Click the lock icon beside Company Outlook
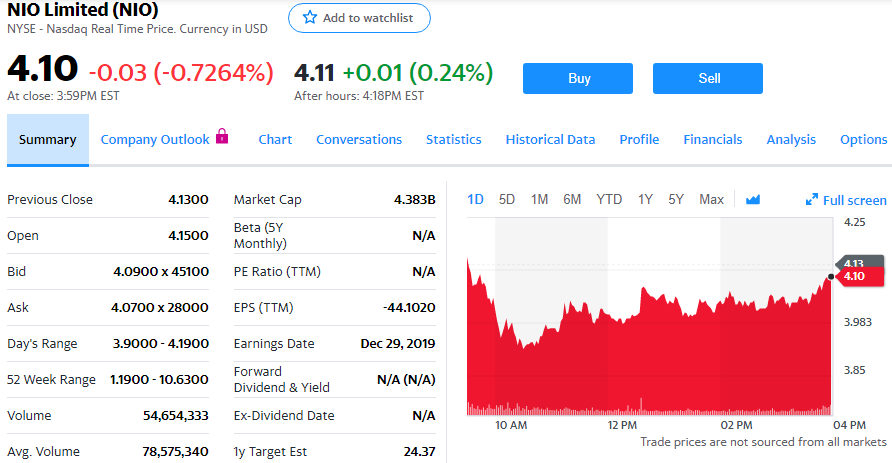This screenshot has height=463, width=892. 222,136
